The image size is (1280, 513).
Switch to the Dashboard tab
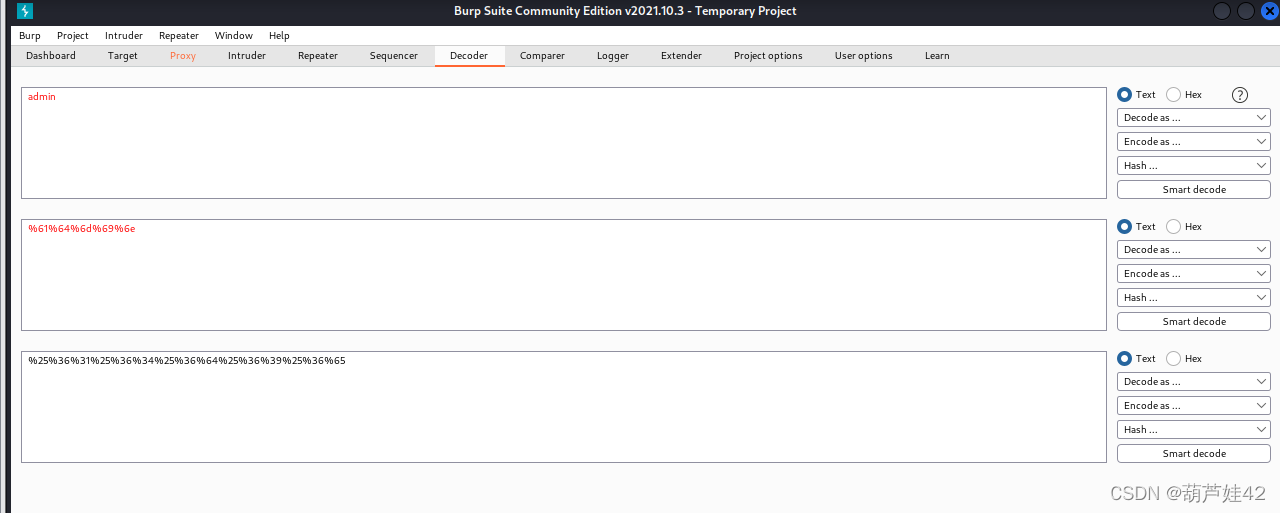tap(51, 56)
